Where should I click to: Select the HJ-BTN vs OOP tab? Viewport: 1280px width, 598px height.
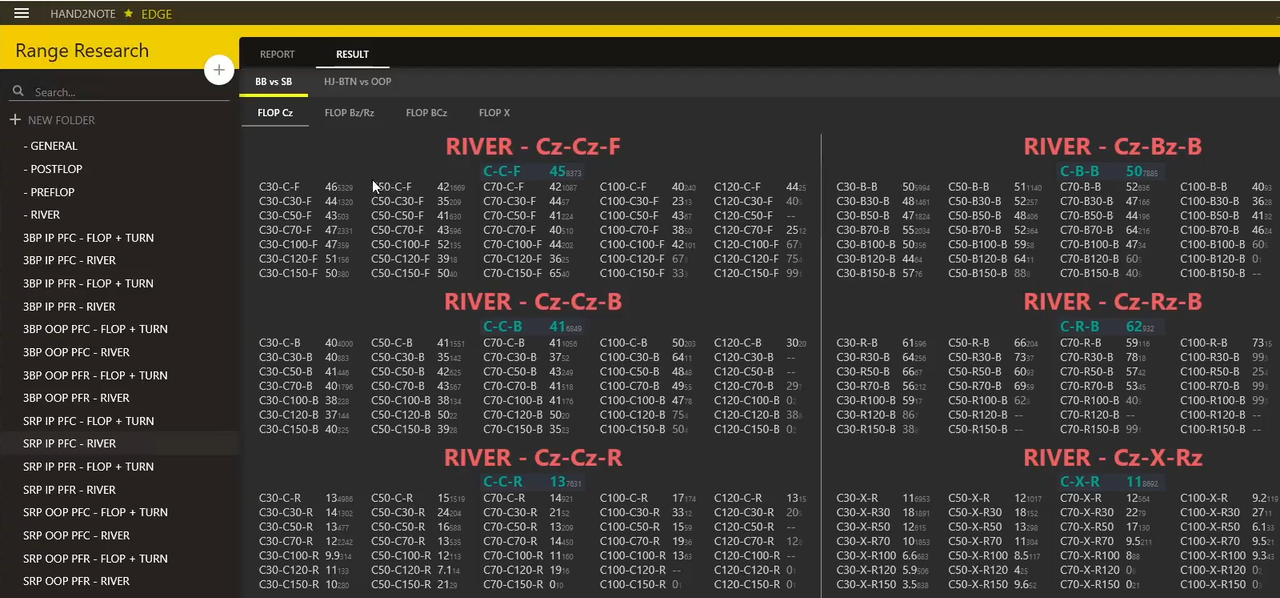click(357, 82)
